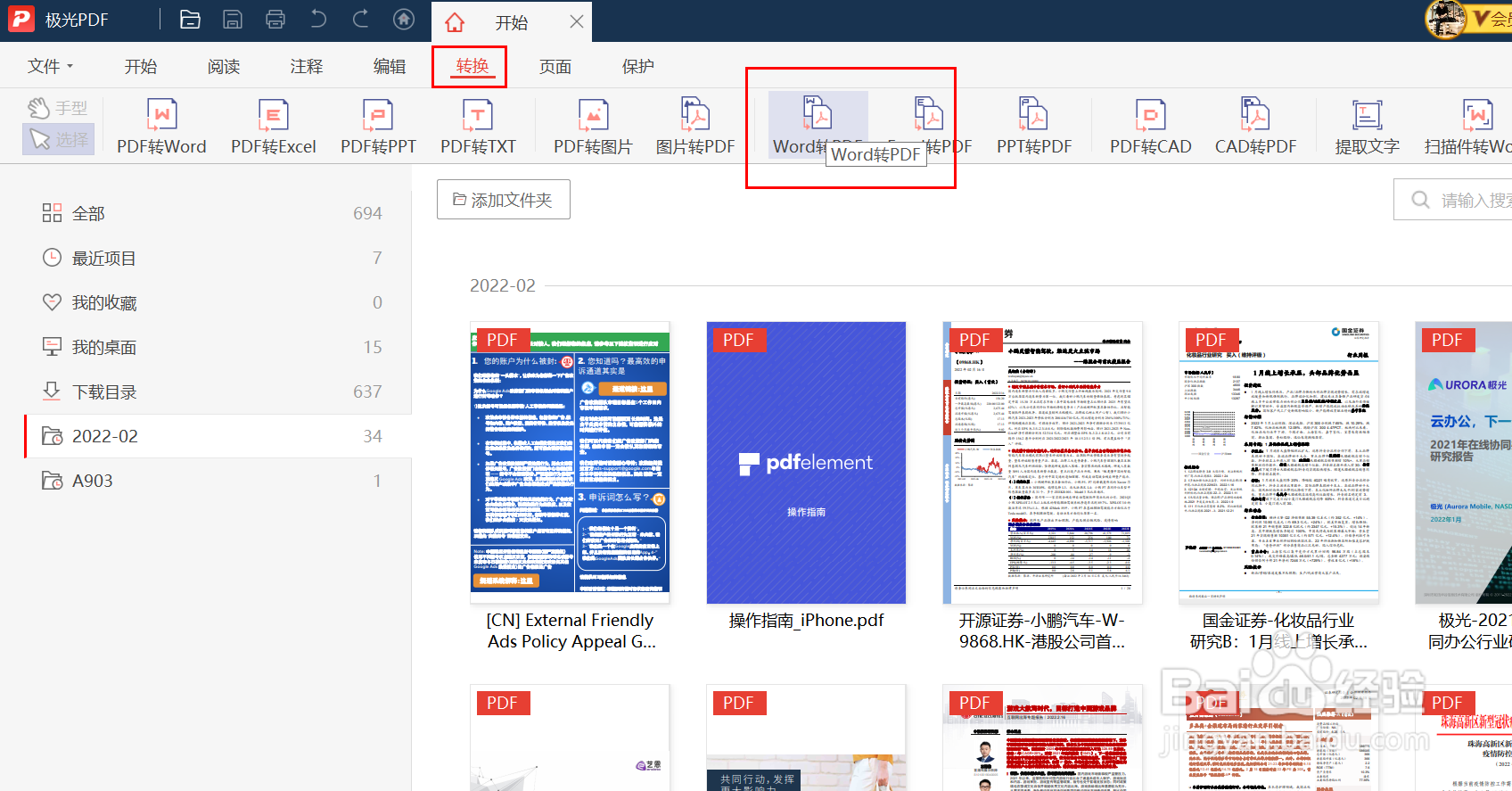This screenshot has height=791, width=1512.
Task: Switch to the 页面 ribbon menu
Action: [555, 66]
